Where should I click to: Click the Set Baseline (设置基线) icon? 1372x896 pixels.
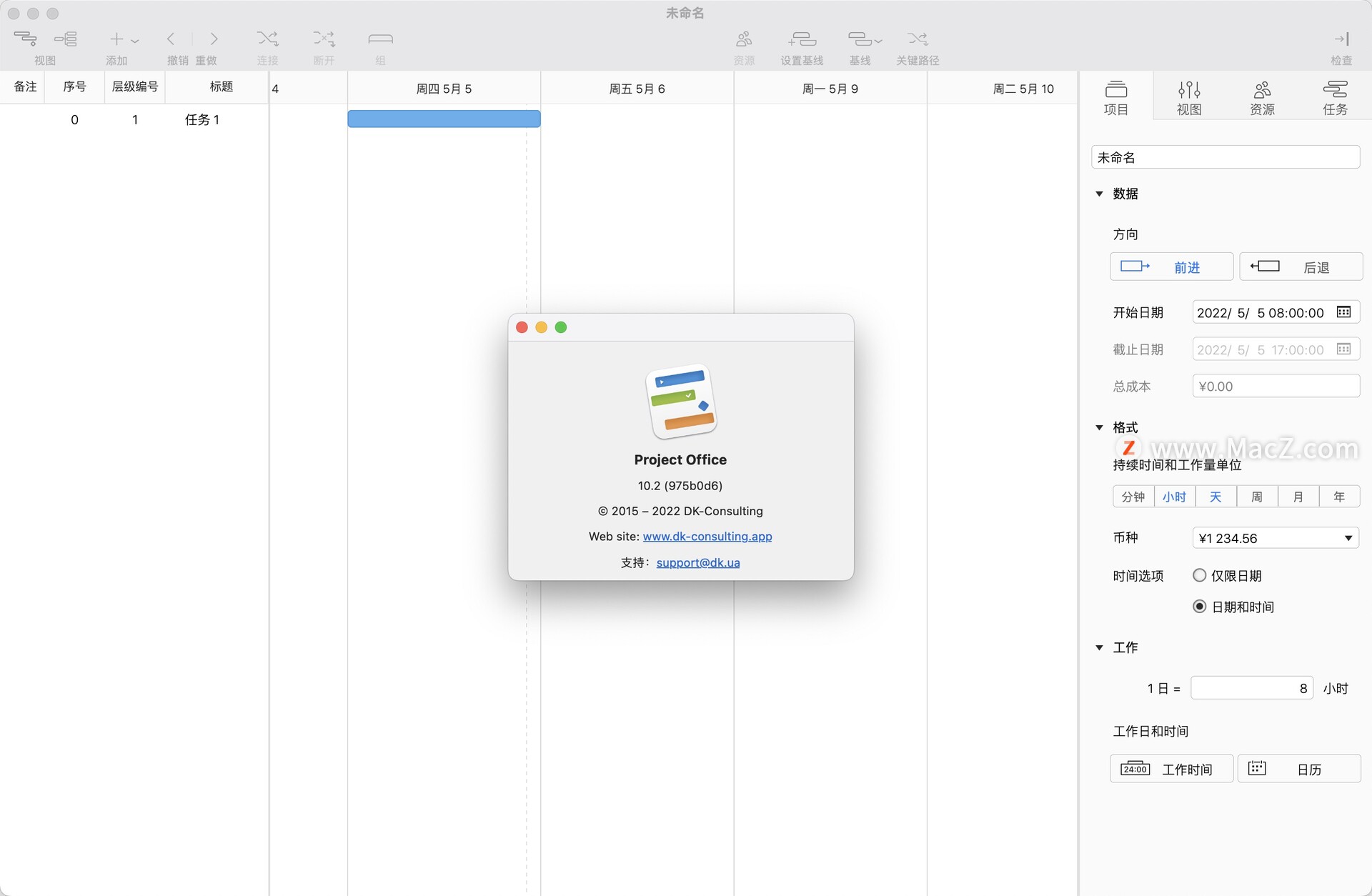click(x=802, y=39)
